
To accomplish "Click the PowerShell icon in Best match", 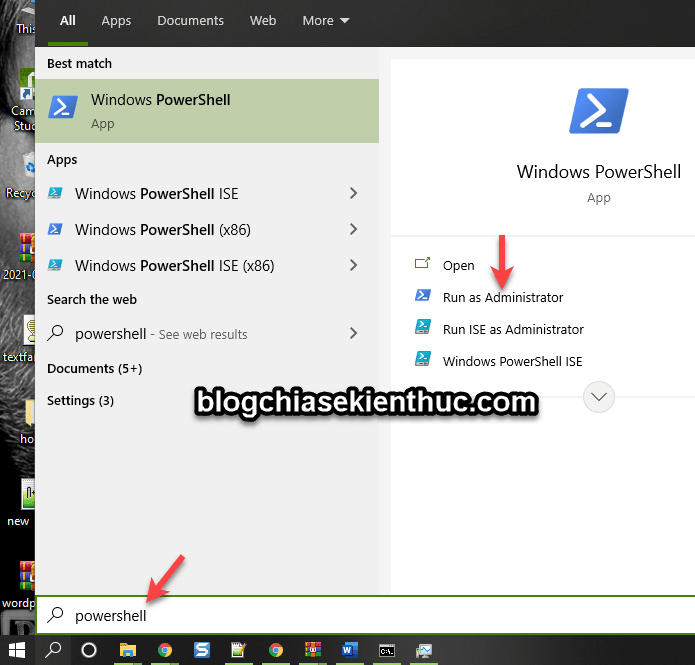I will 62,107.
